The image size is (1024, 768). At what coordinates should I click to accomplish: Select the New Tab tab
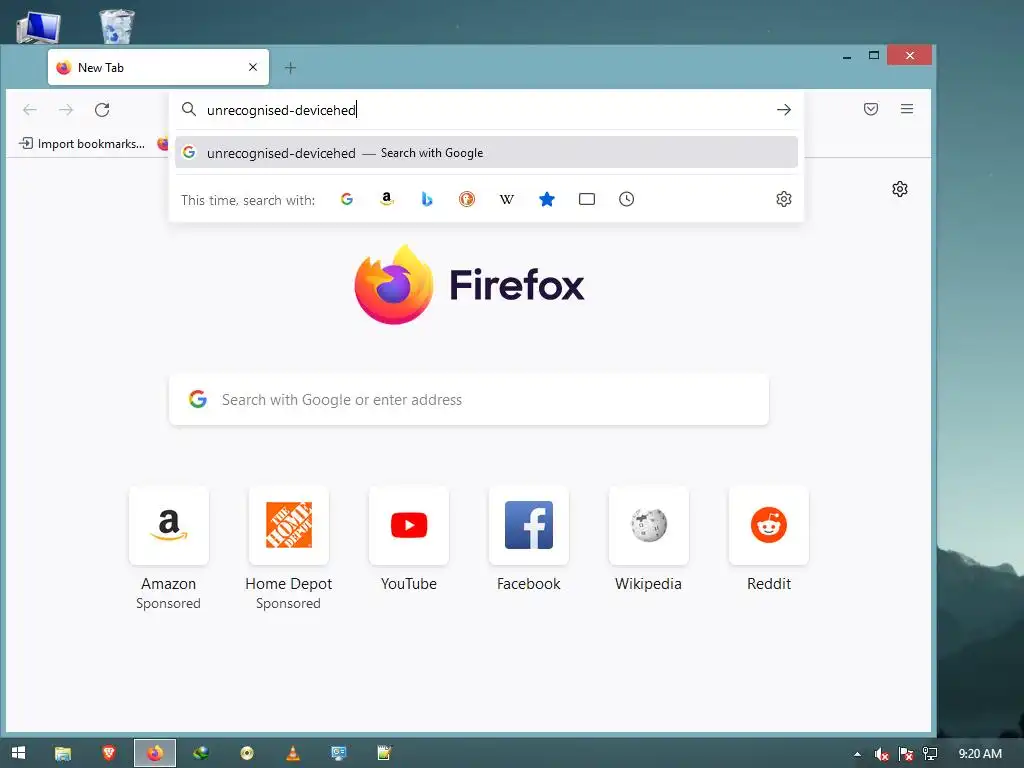coord(158,67)
